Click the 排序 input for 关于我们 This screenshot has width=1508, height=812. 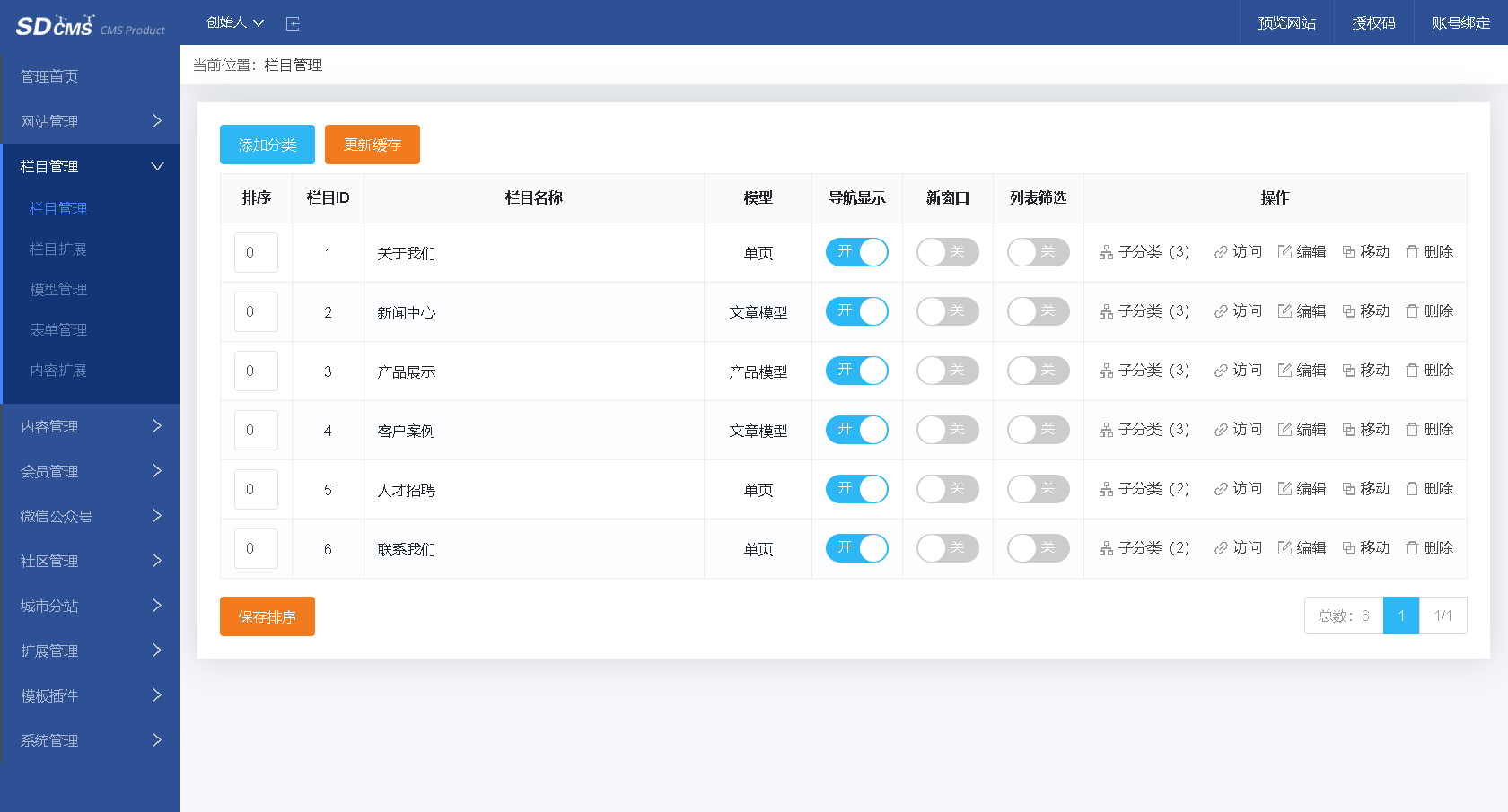point(256,252)
